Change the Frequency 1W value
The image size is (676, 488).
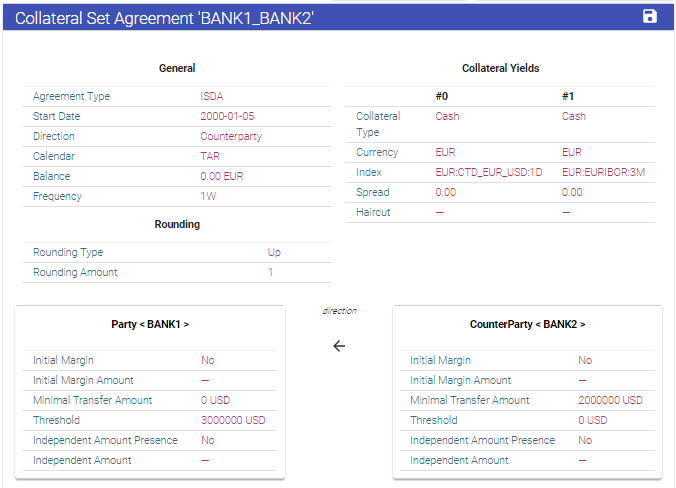coord(208,196)
